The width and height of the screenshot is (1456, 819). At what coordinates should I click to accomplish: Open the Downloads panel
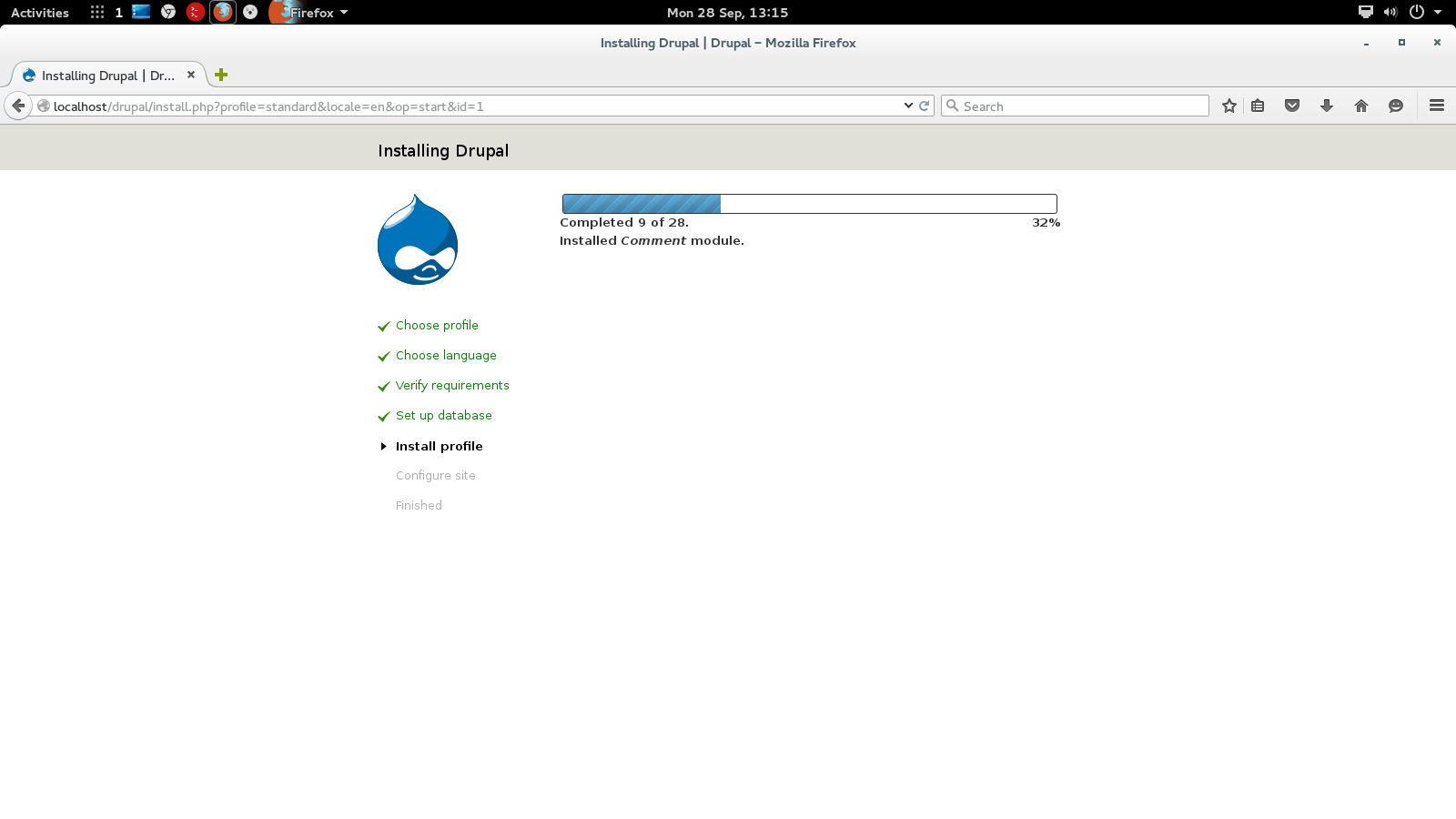1327,106
